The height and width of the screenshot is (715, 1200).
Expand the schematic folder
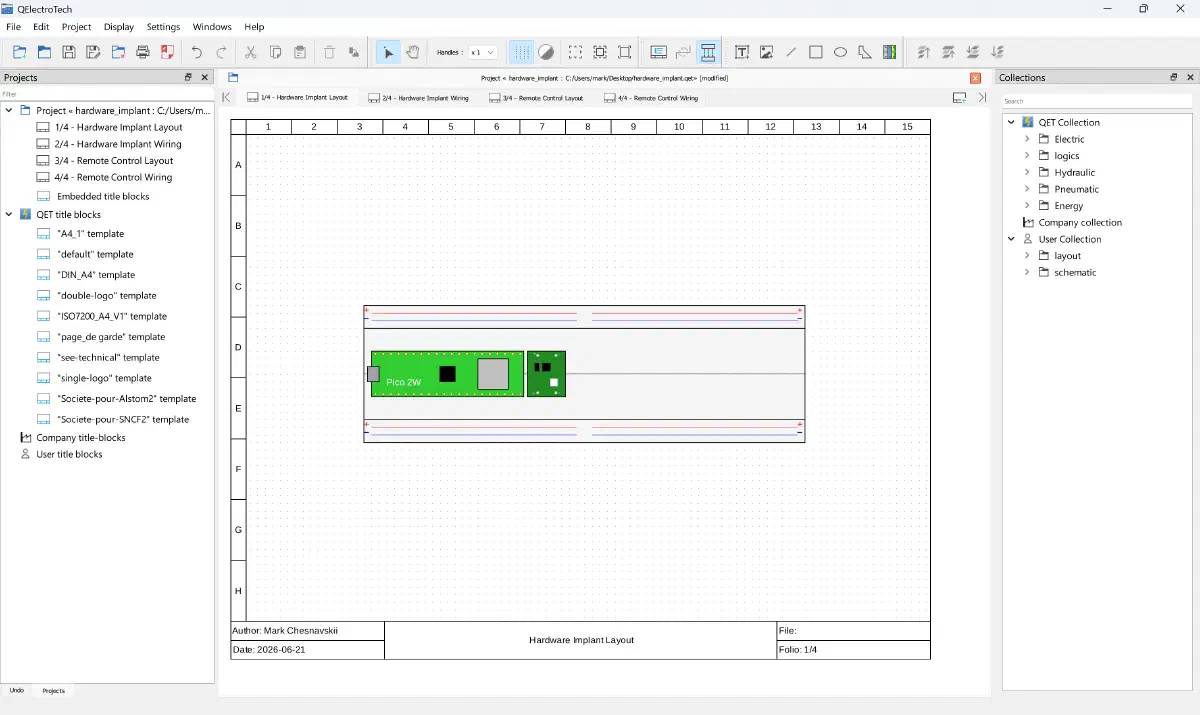pyautogui.click(x=1027, y=272)
